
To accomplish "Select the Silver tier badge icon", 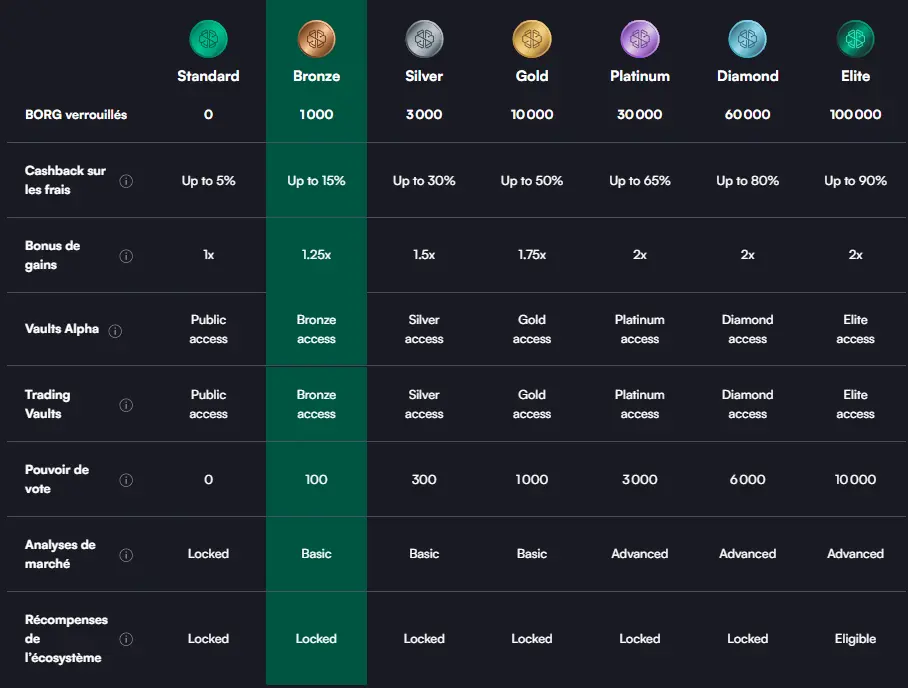I will pos(424,38).
